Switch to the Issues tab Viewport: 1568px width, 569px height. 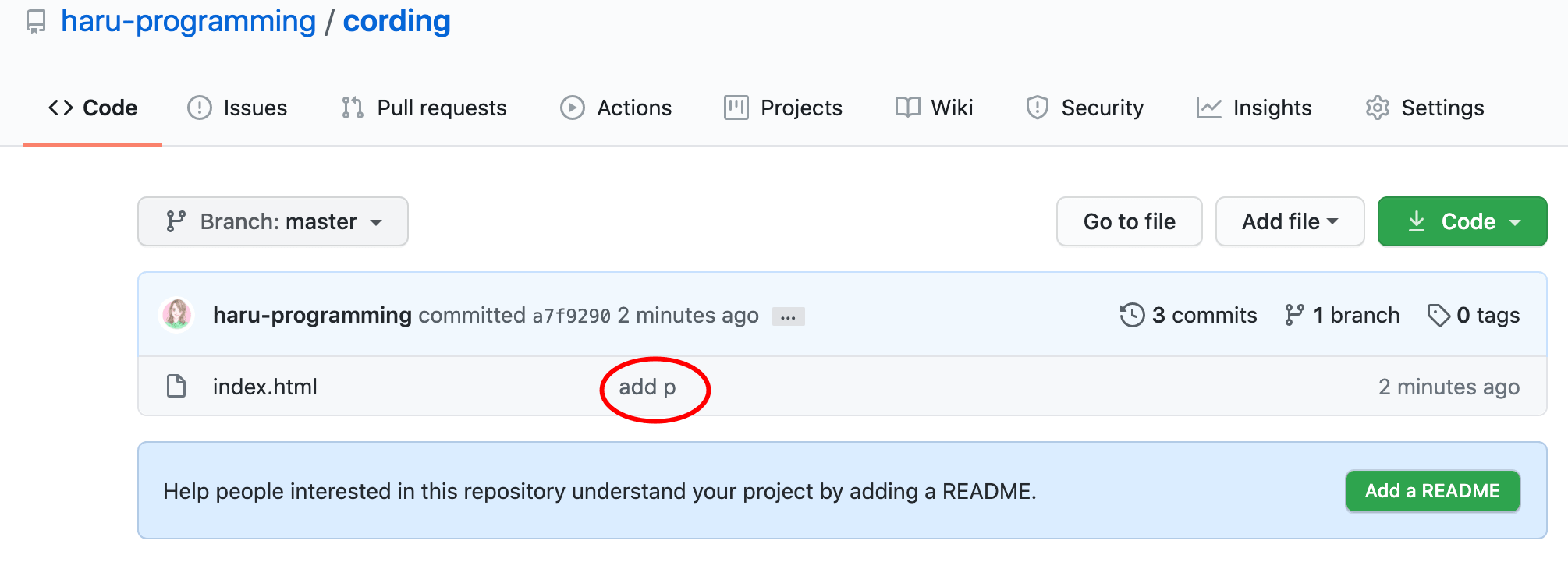click(x=255, y=108)
